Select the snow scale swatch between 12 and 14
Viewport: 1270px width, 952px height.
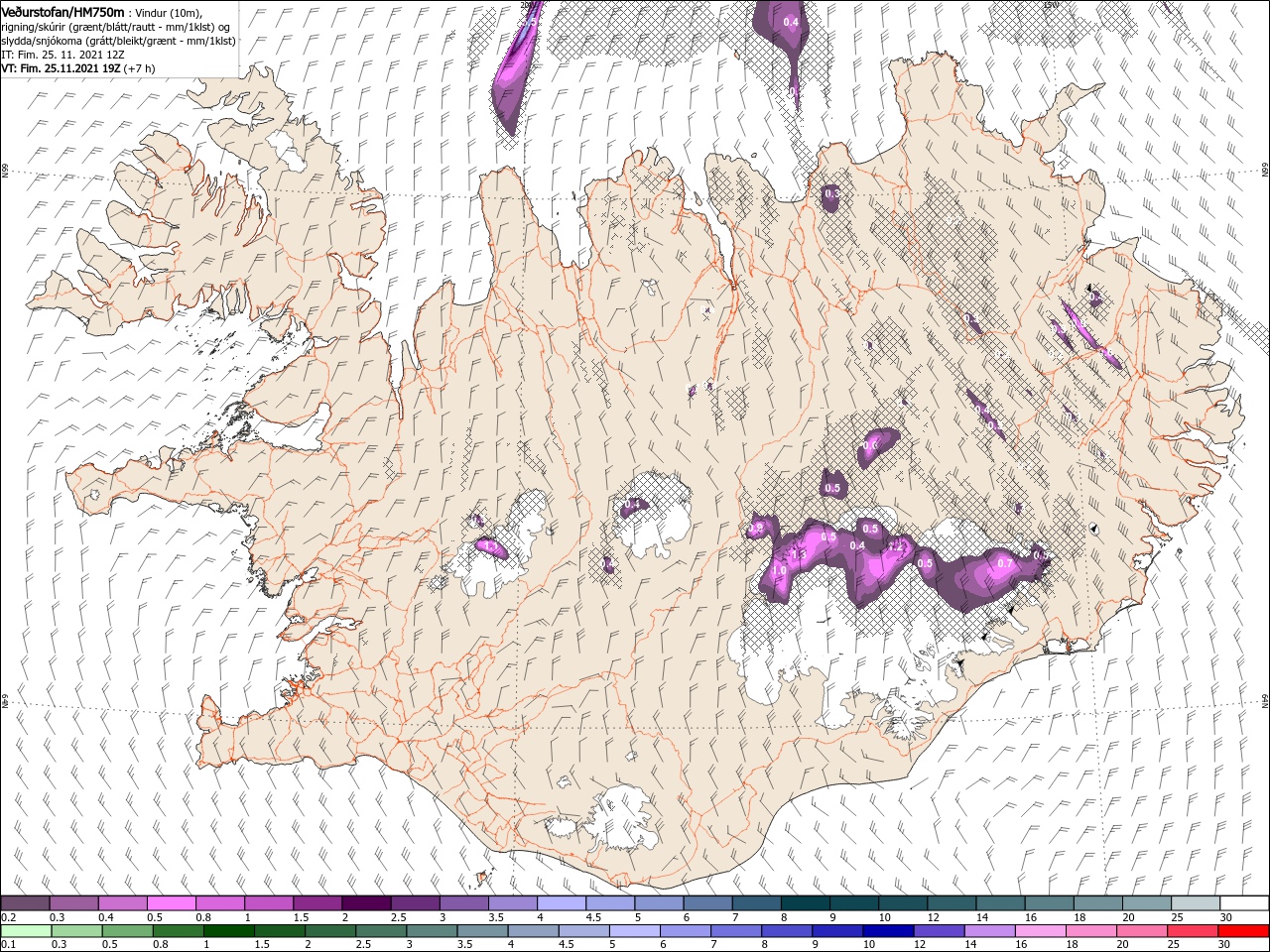coord(952,903)
